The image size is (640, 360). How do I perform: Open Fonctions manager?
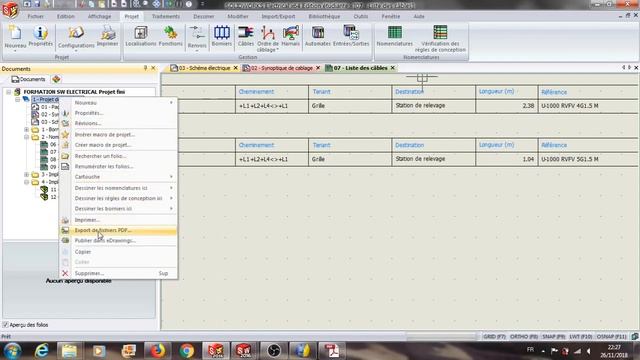171,36
